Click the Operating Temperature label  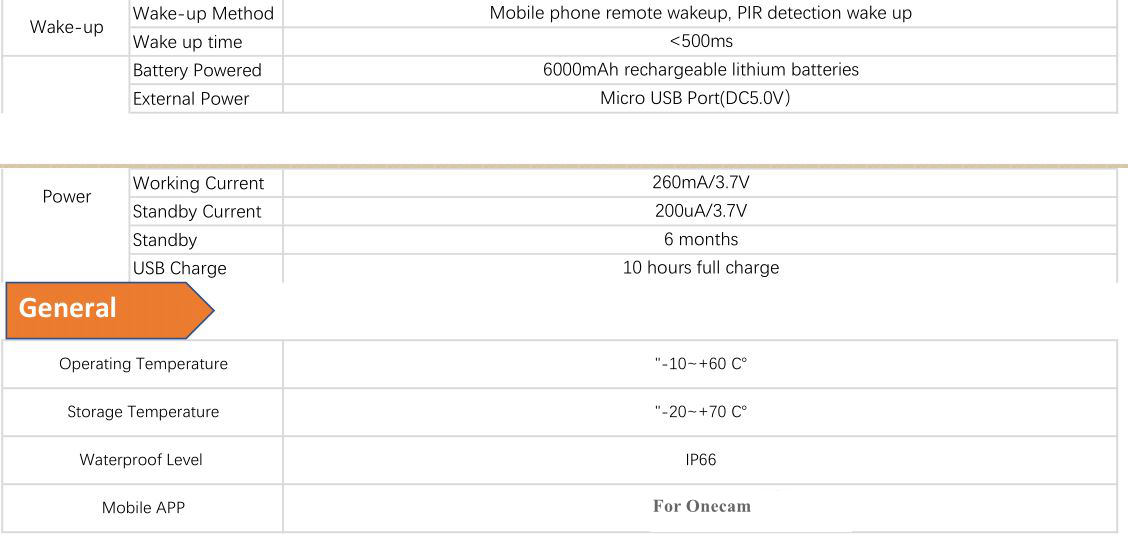[143, 364]
